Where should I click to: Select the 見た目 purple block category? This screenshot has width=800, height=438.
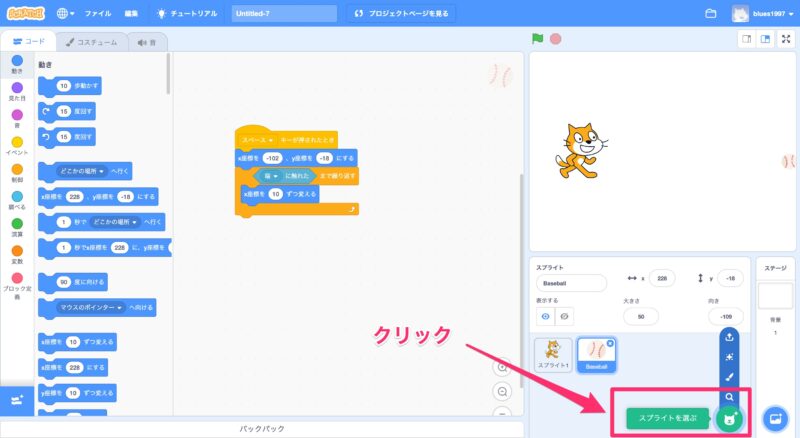pyautogui.click(x=17, y=90)
